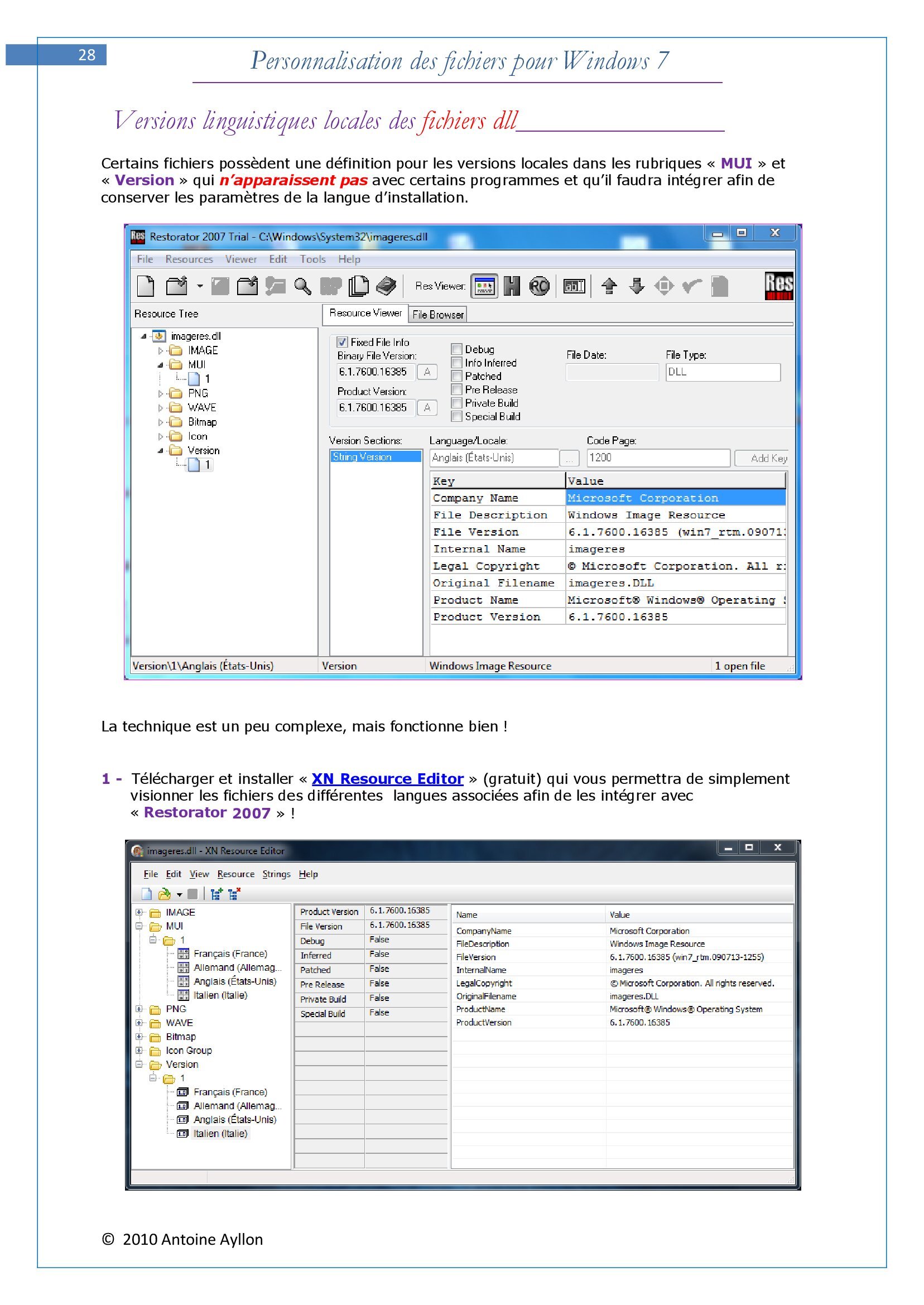
Task: Click the New document icon in XN Resource Editor
Action: [147, 894]
